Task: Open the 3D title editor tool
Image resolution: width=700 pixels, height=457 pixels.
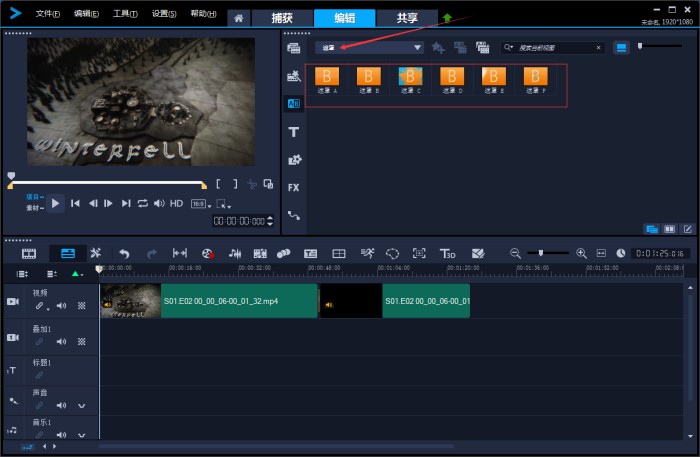Action: (448, 254)
